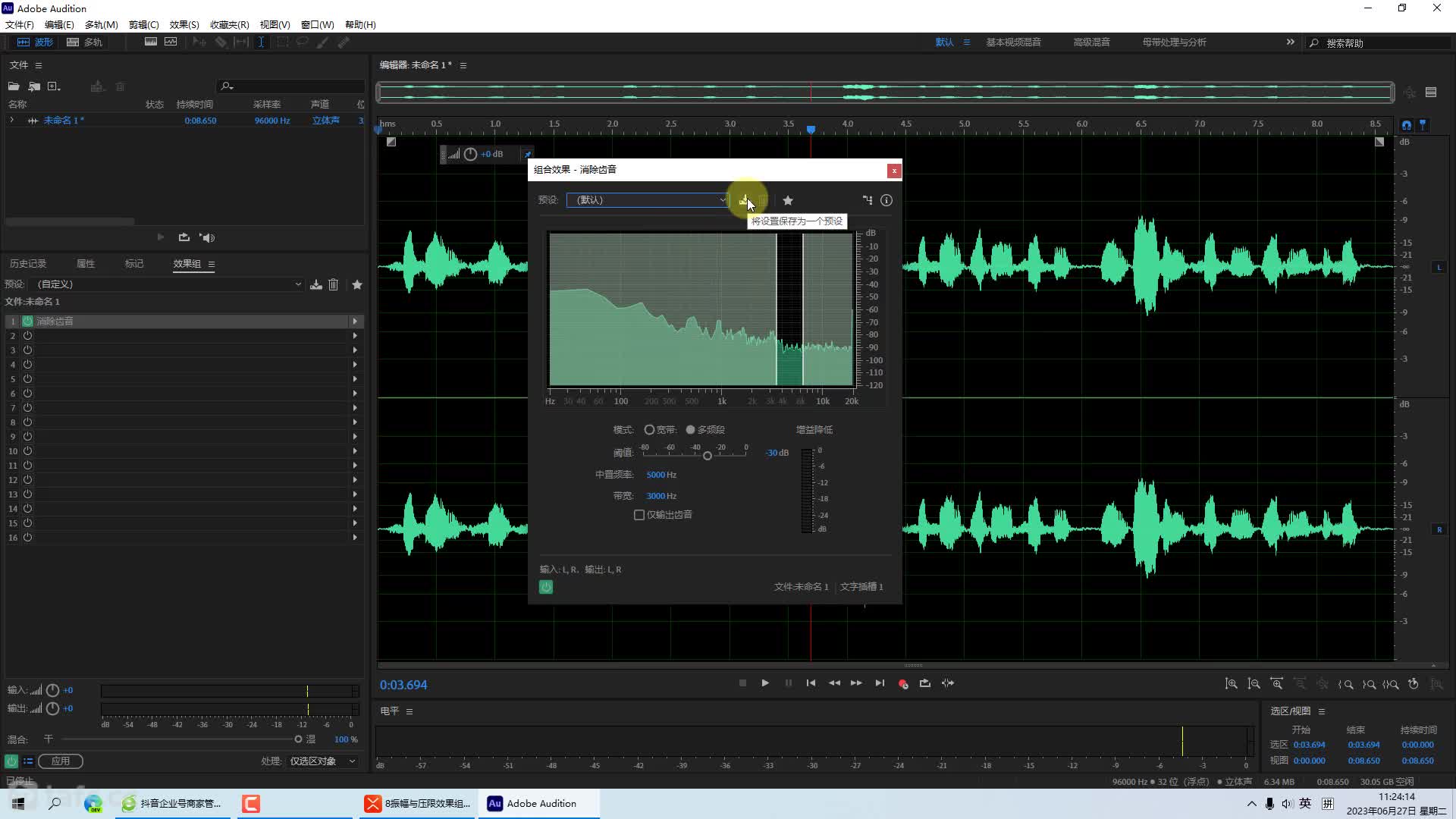Screen dimensions: 1456x819
Task: Select the Broadband mode radio button
Action: [x=649, y=430]
